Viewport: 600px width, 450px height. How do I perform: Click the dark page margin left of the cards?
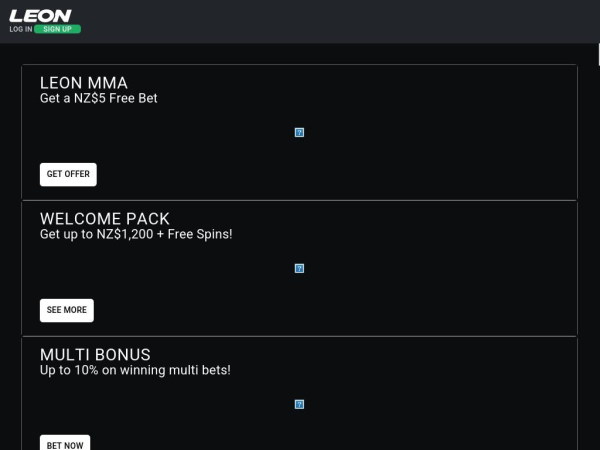tap(10, 250)
